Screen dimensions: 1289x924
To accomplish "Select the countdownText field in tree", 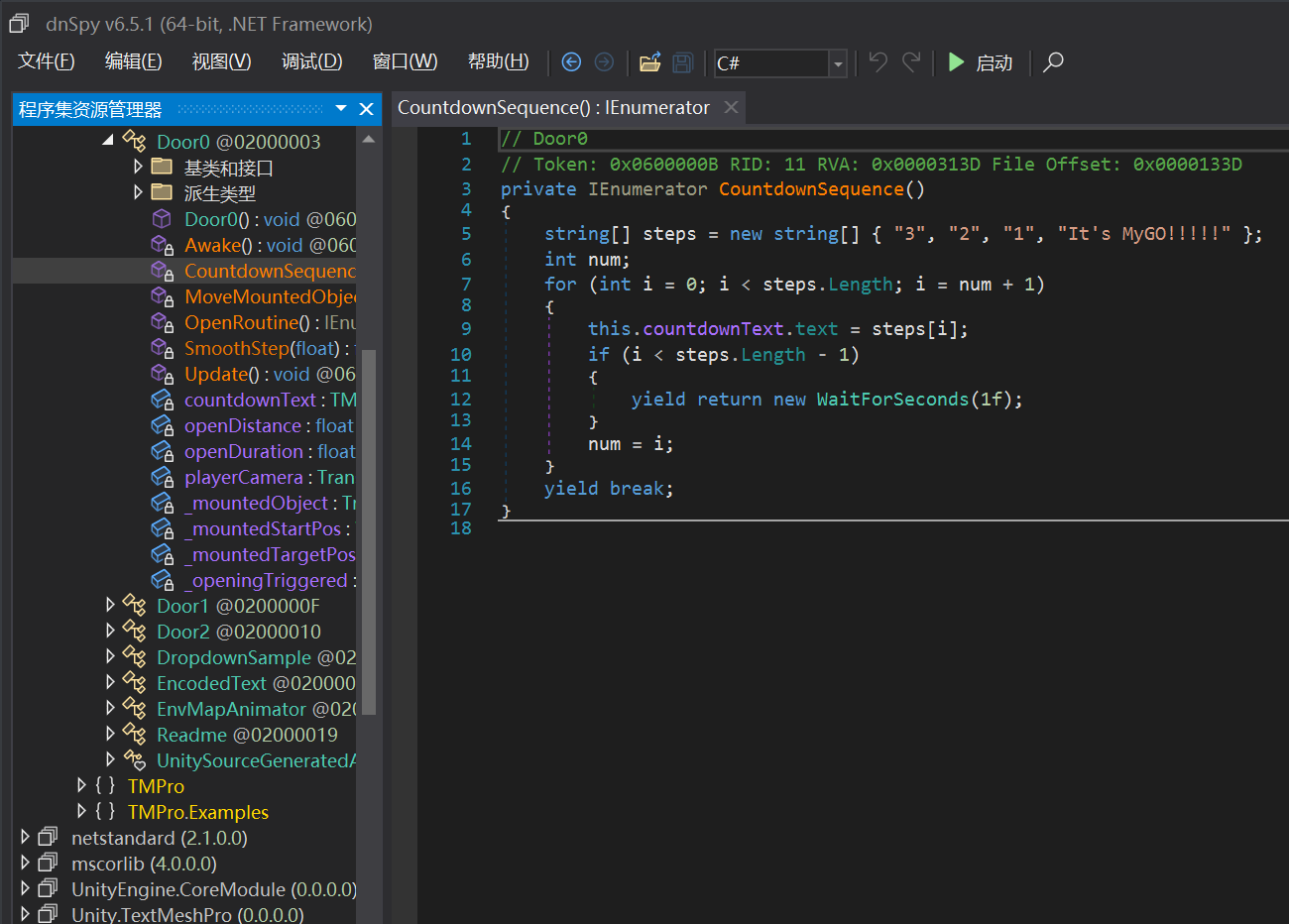I will tap(250, 400).
